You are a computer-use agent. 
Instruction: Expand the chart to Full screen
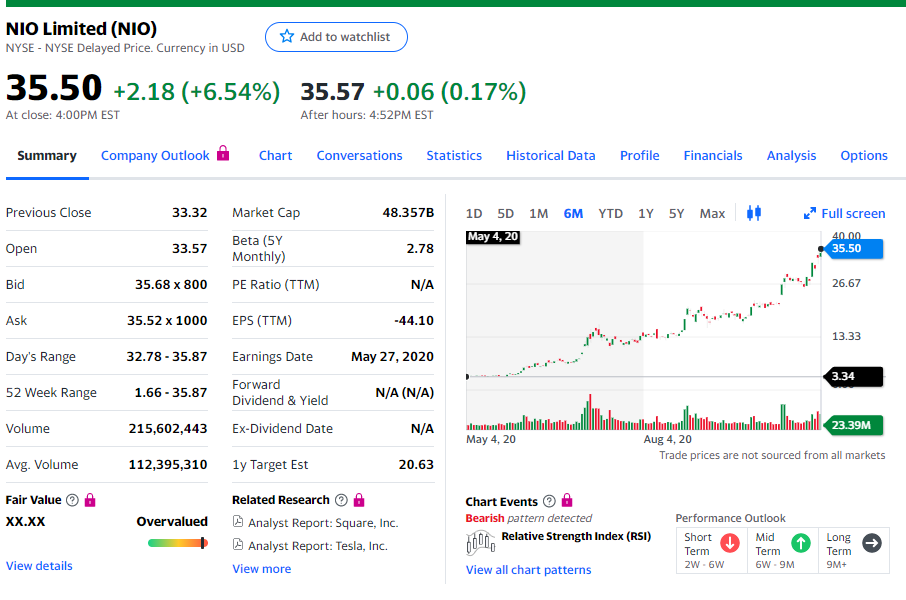pyautogui.click(x=844, y=213)
